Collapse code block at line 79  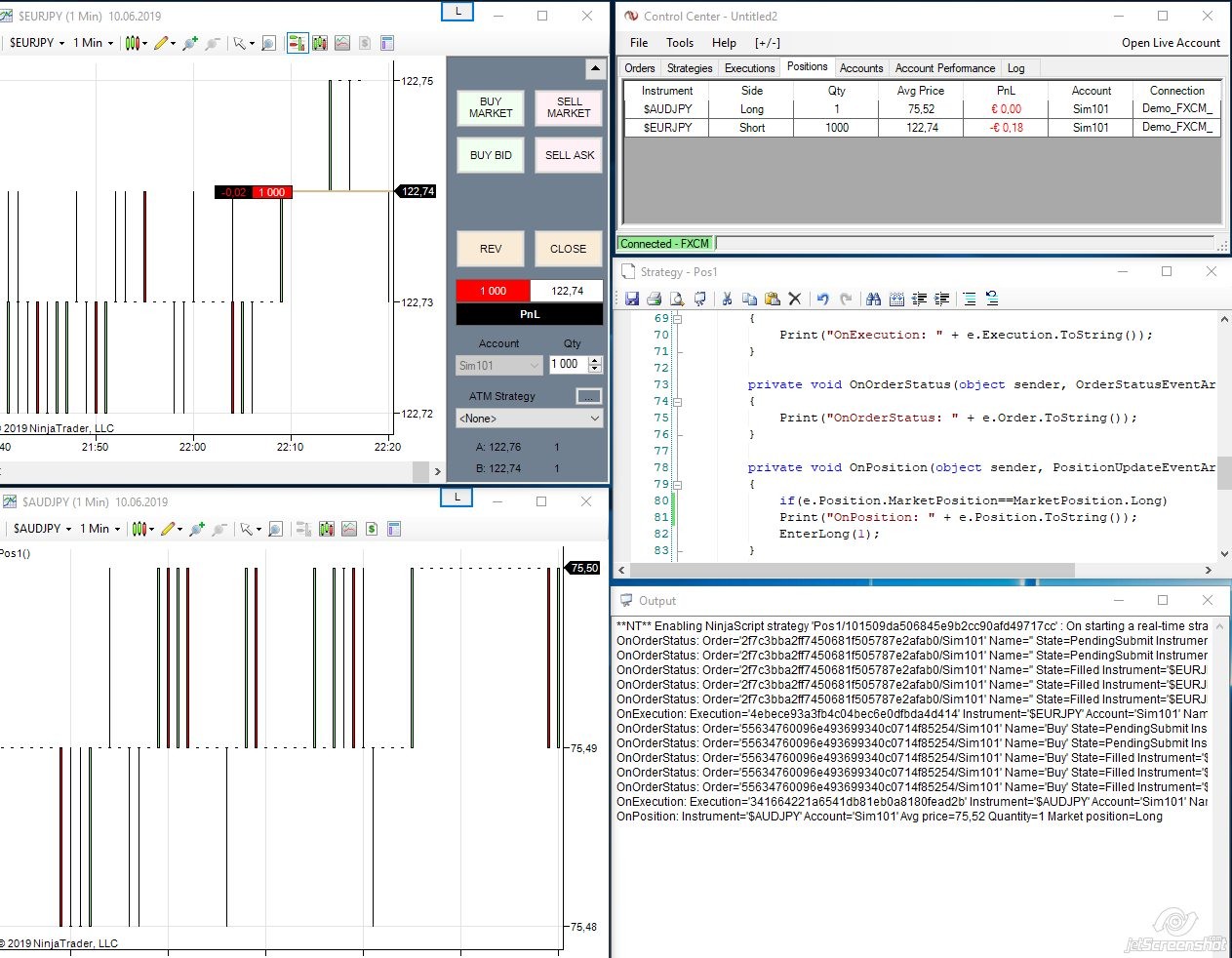click(678, 484)
